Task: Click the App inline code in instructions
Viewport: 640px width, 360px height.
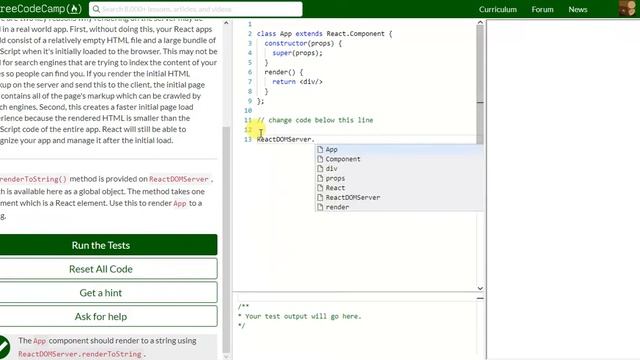Action: (180, 203)
